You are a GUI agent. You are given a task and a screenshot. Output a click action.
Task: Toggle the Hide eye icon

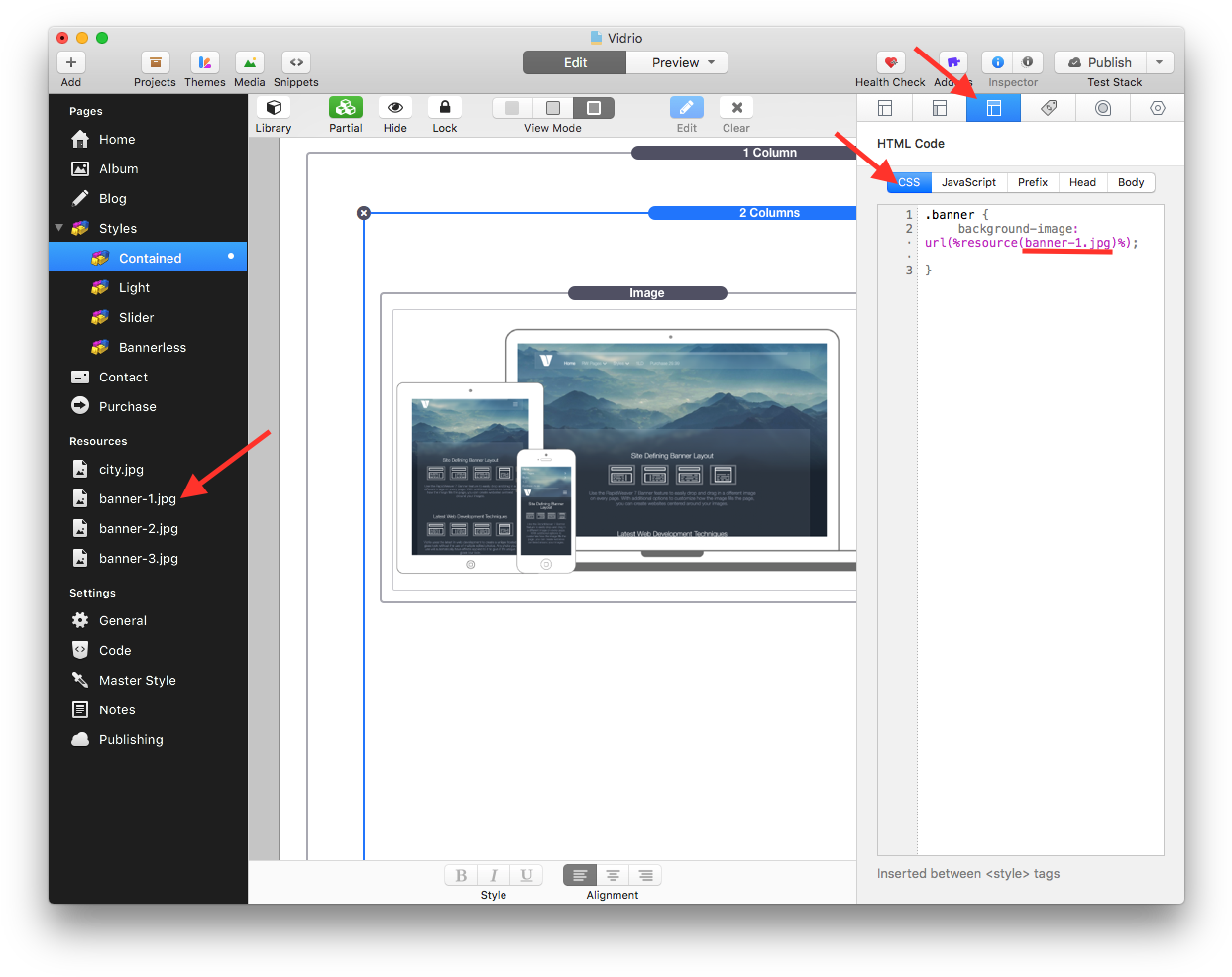pyautogui.click(x=394, y=107)
